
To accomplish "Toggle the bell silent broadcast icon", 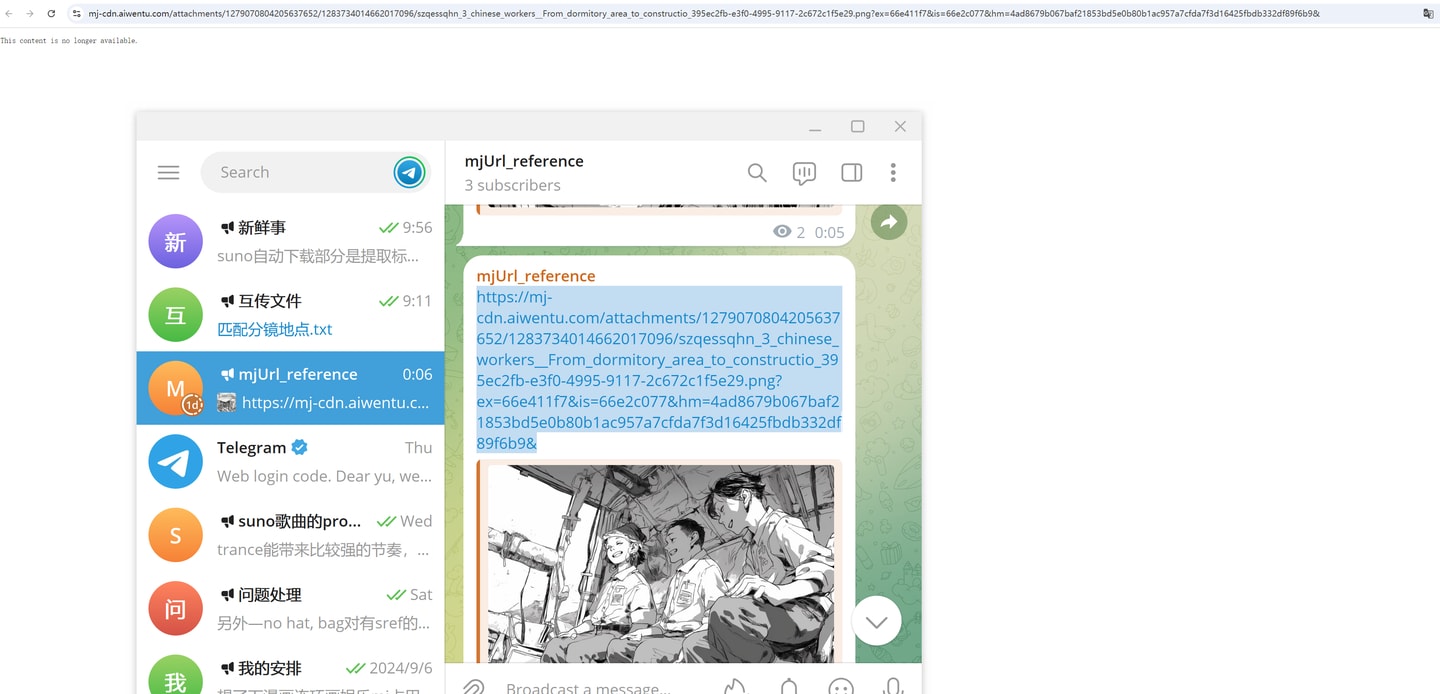I will click(789, 688).
